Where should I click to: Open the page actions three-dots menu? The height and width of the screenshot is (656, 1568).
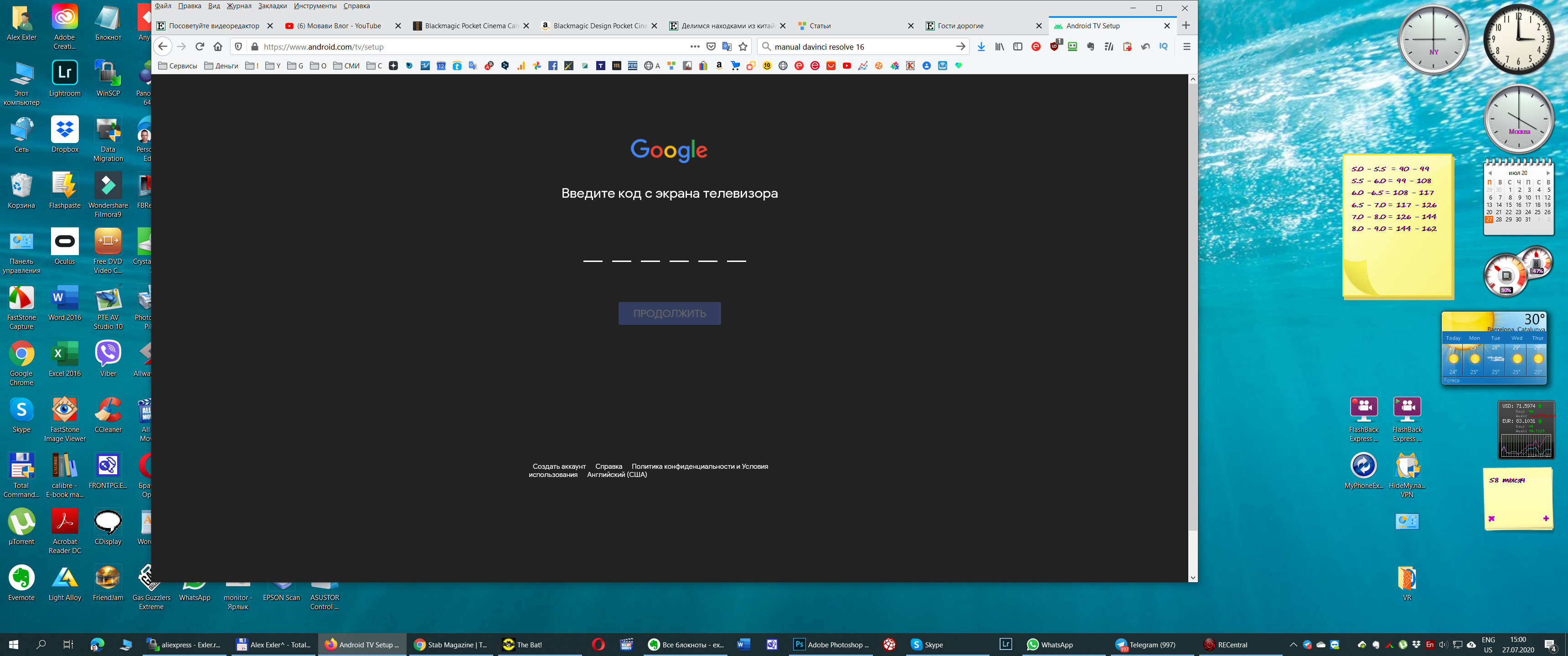coord(695,46)
